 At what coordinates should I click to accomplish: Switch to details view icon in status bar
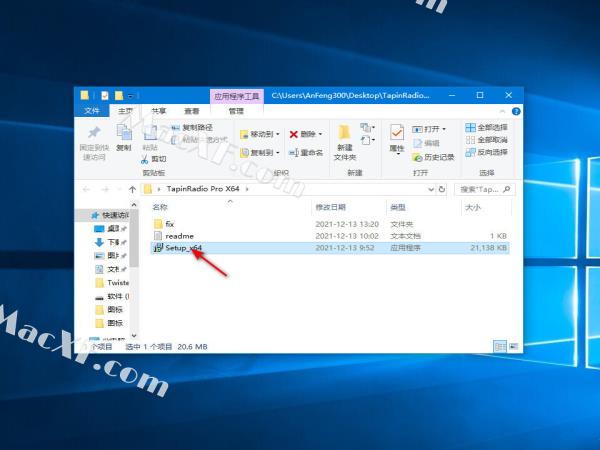click(x=500, y=347)
